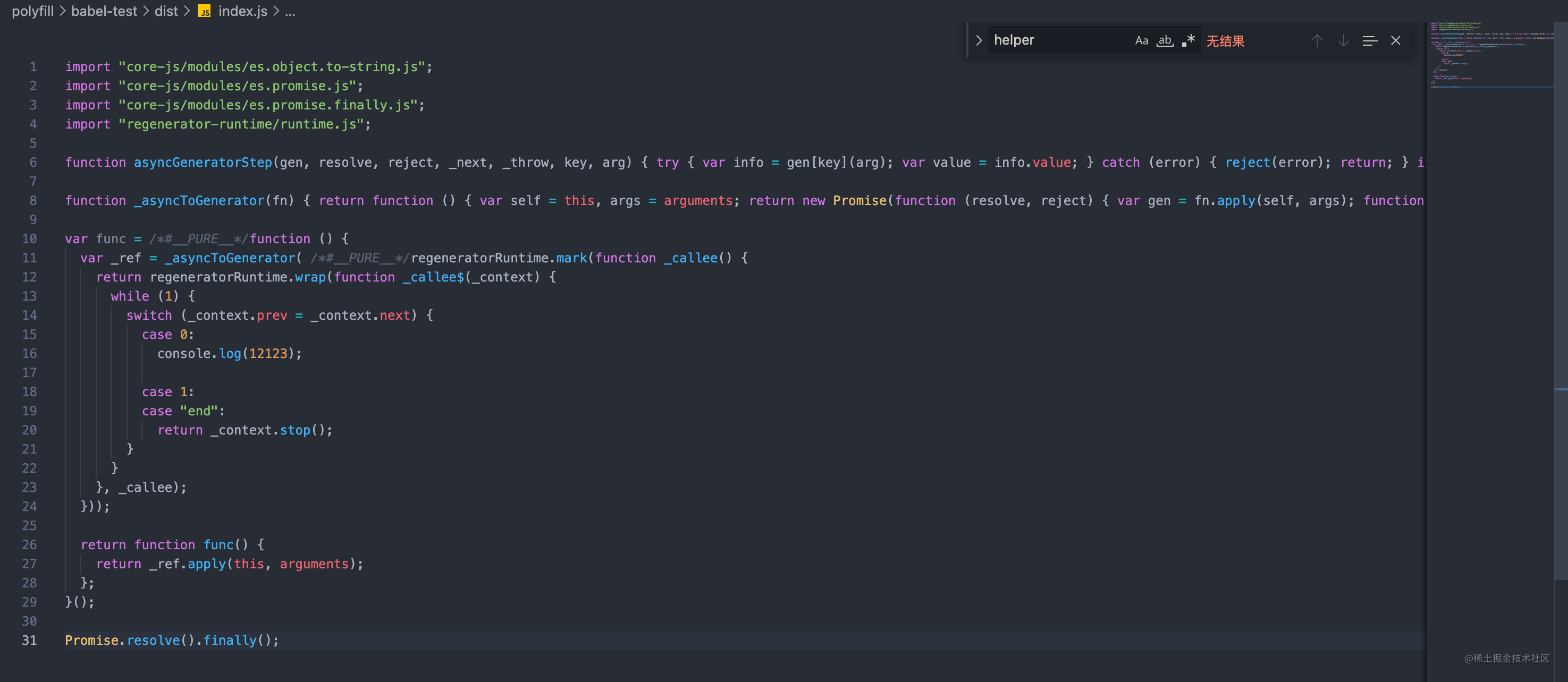Select the index.js breadcrumb item
Image resolution: width=1568 pixels, height=682 pixels.
(242, 12)
